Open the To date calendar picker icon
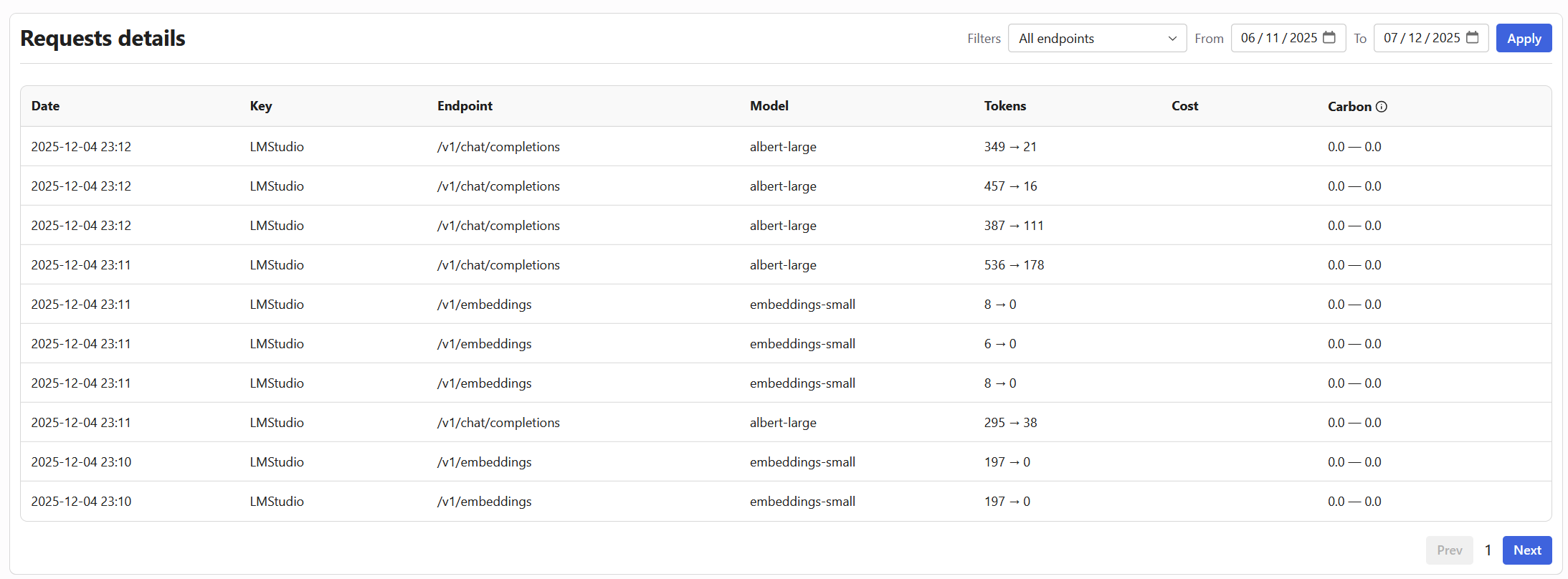 (1473, 38)
